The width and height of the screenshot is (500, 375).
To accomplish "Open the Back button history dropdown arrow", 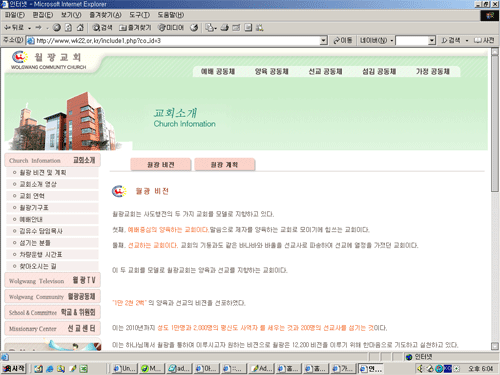I will point(29,28).
